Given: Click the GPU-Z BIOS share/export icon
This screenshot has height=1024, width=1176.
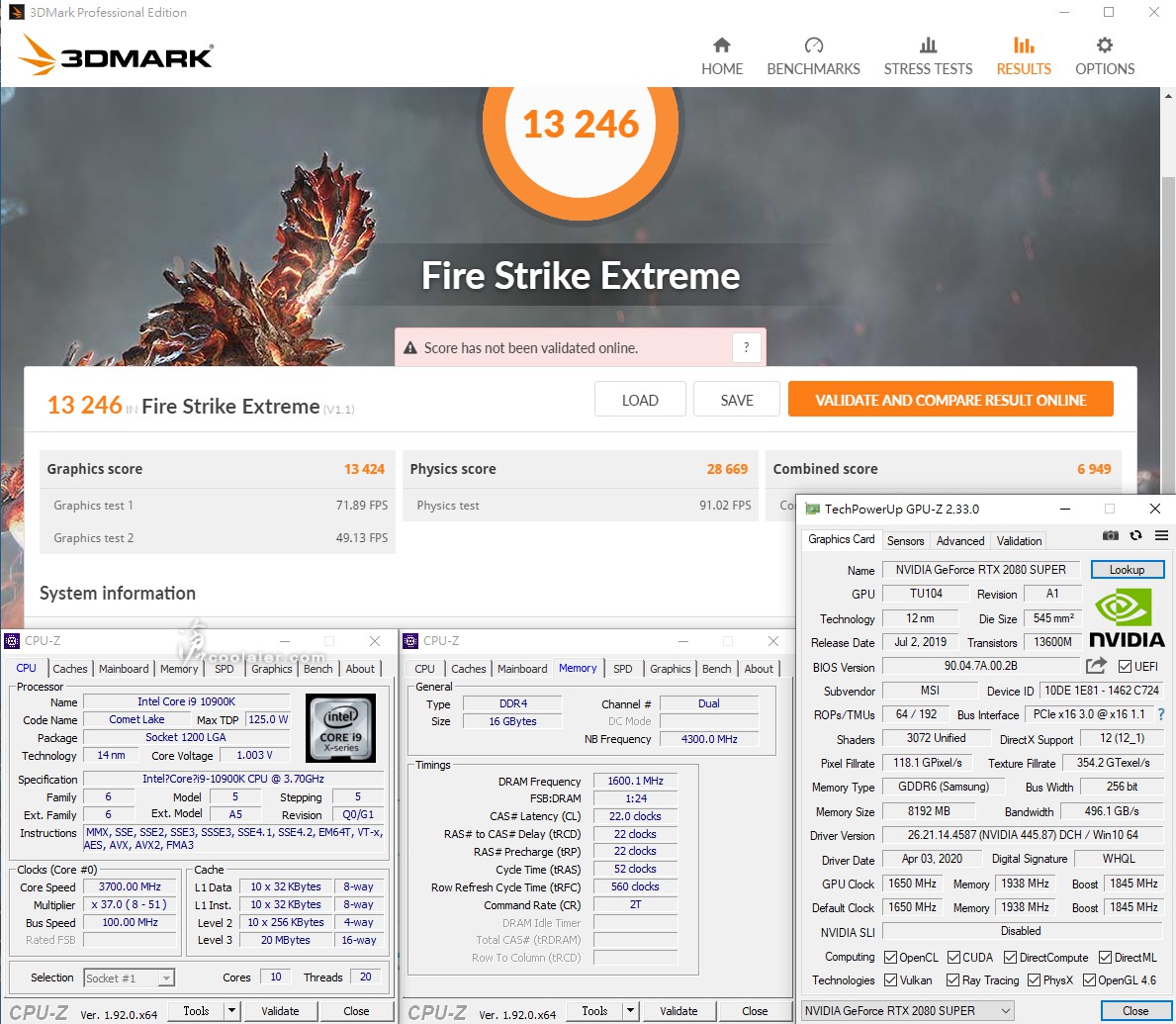Looking at the screenshot, I should click(x=1096, y=666).
